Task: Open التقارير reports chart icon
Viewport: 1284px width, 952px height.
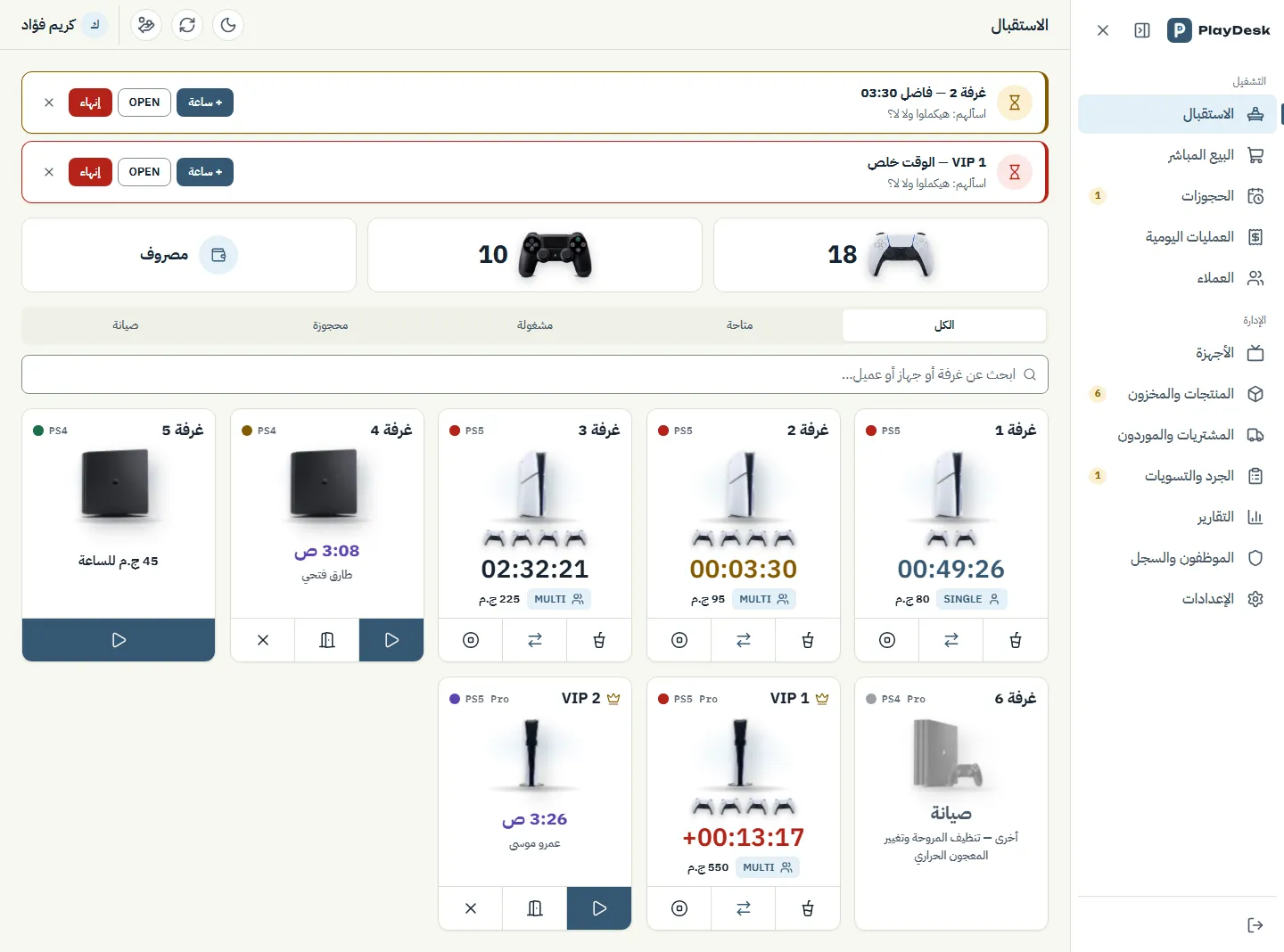Action: (1177, 517)
